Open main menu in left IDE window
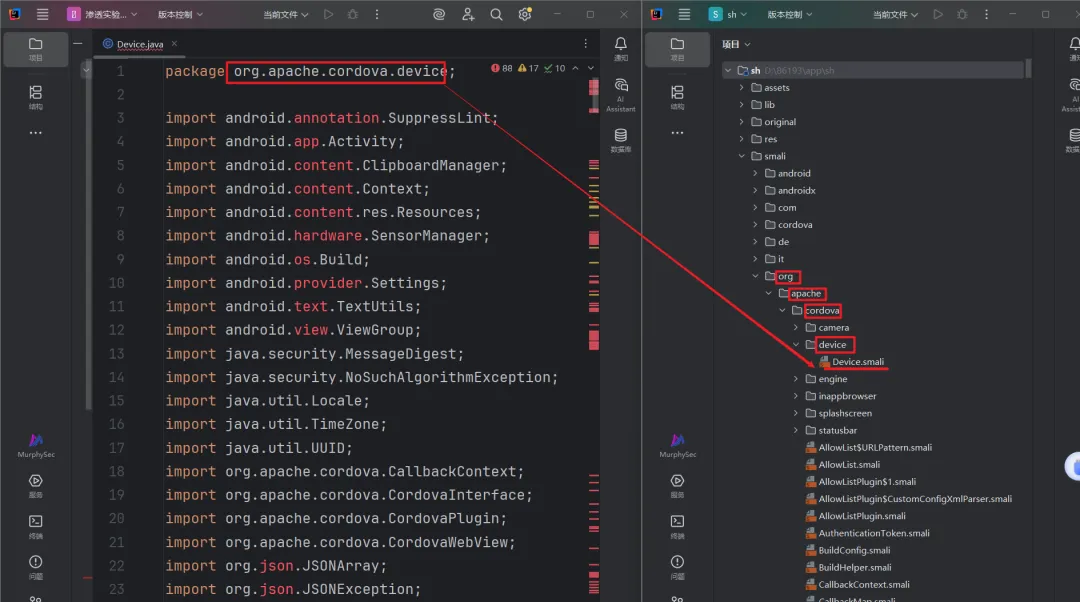Screen dimensions: 1080x602 pyautogui.click(x=43, y=14)
